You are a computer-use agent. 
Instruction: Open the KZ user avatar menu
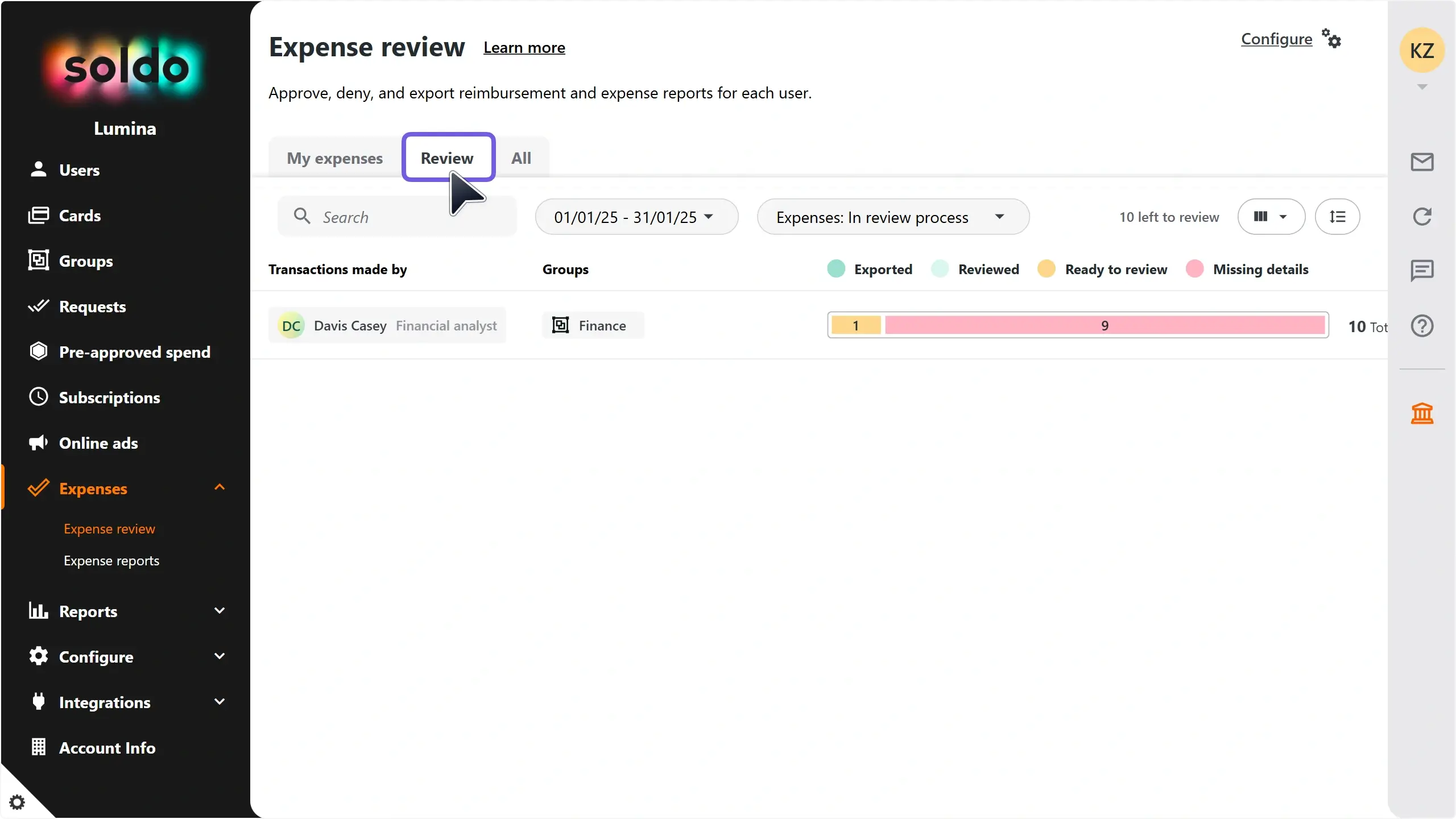pos(1421,51)
